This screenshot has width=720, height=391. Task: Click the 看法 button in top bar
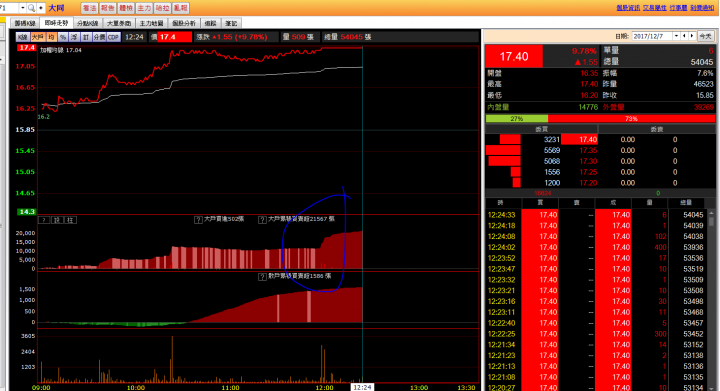coord(90,8)
